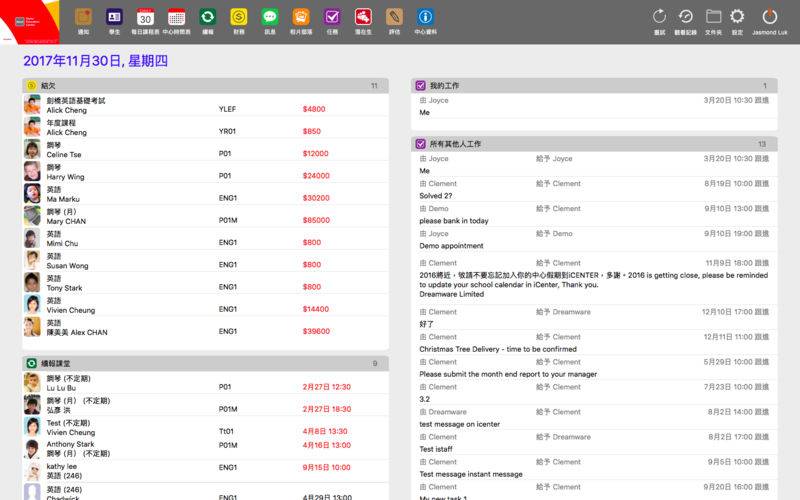Click the 4月8日 13:30 renewal date

click(325, 431)
